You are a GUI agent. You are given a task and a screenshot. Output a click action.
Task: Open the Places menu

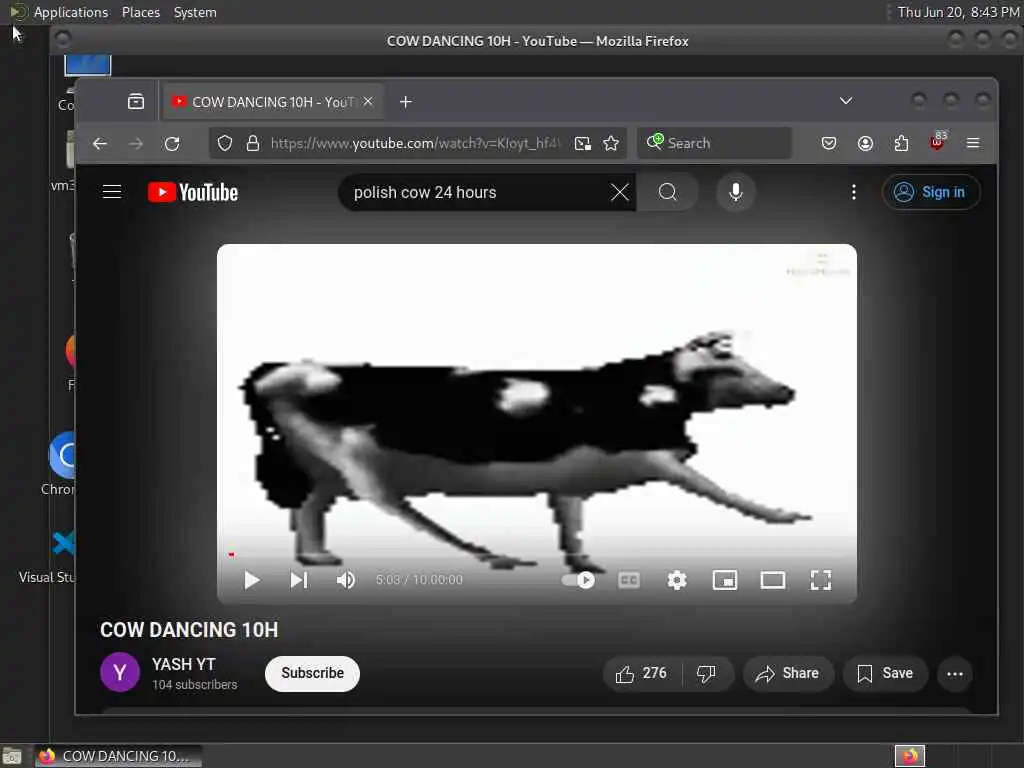coord(141,12)
